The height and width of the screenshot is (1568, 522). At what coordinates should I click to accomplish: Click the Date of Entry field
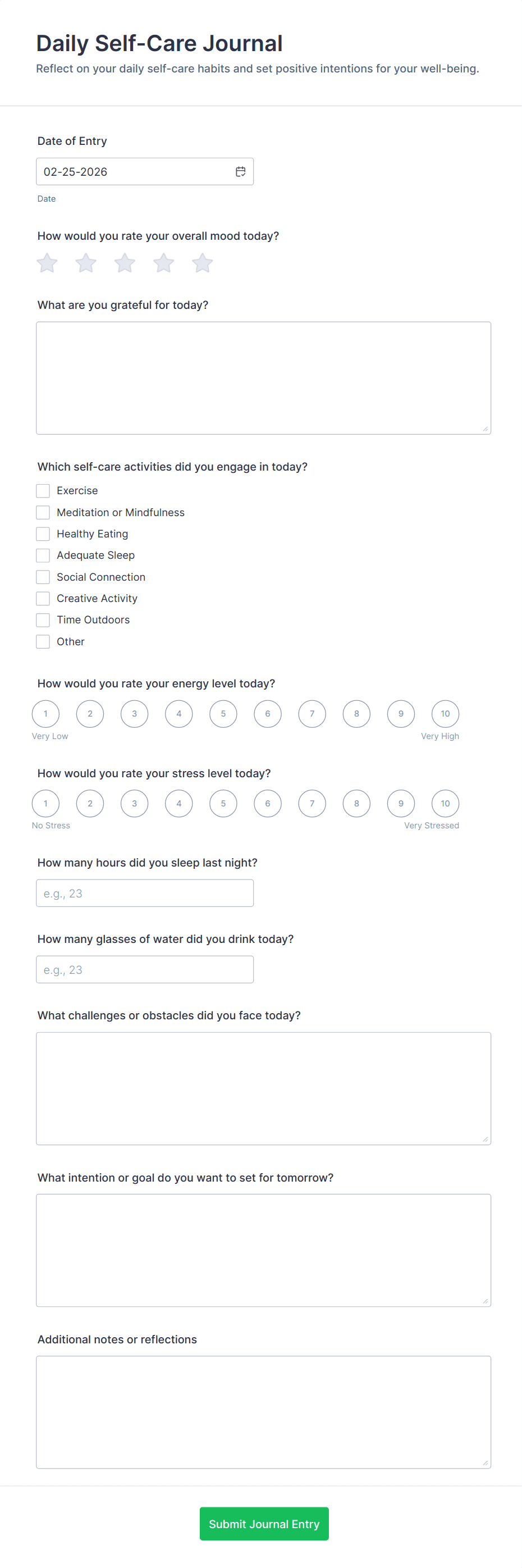[134, 172]
